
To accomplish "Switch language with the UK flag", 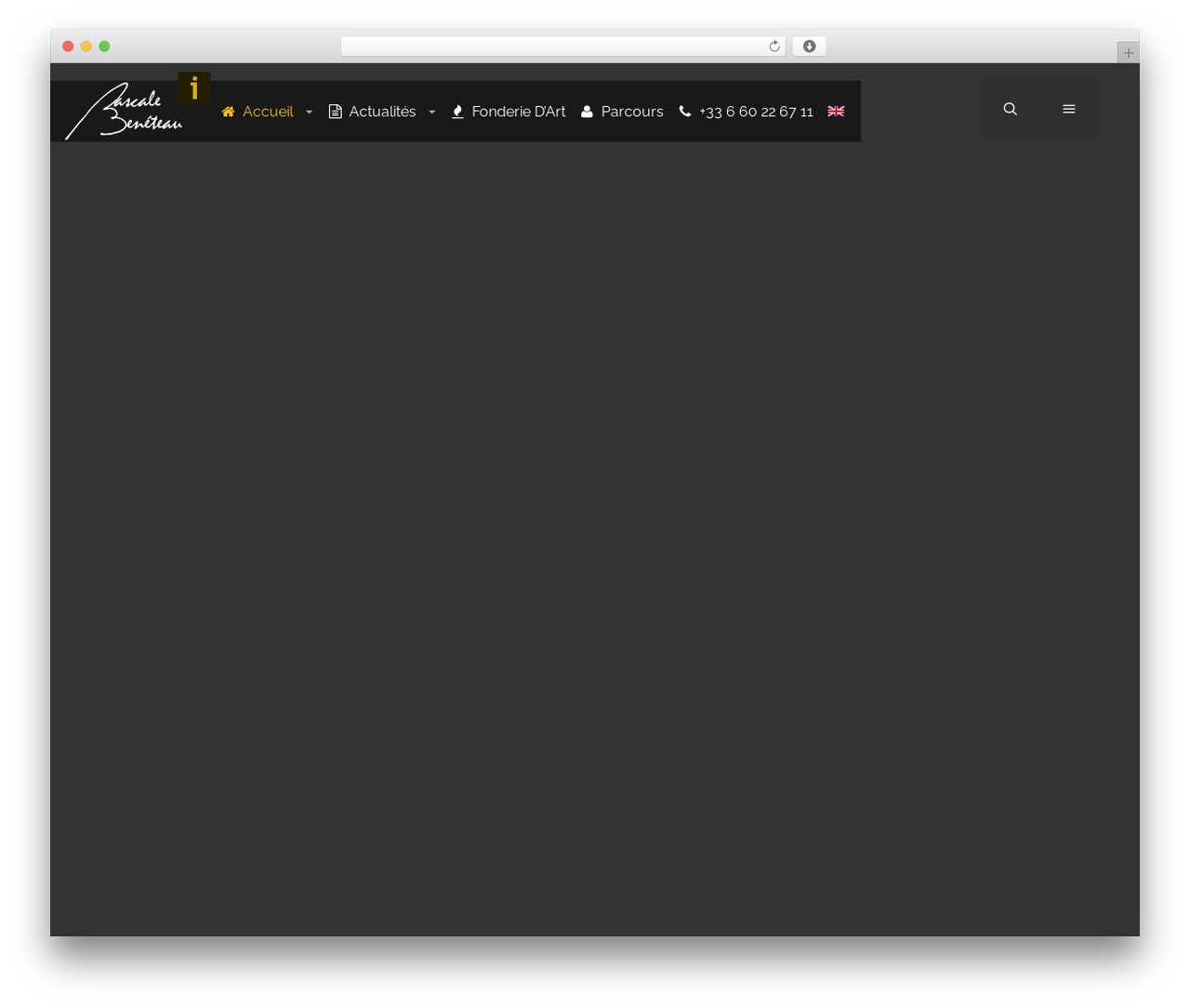I will point(836,111).
